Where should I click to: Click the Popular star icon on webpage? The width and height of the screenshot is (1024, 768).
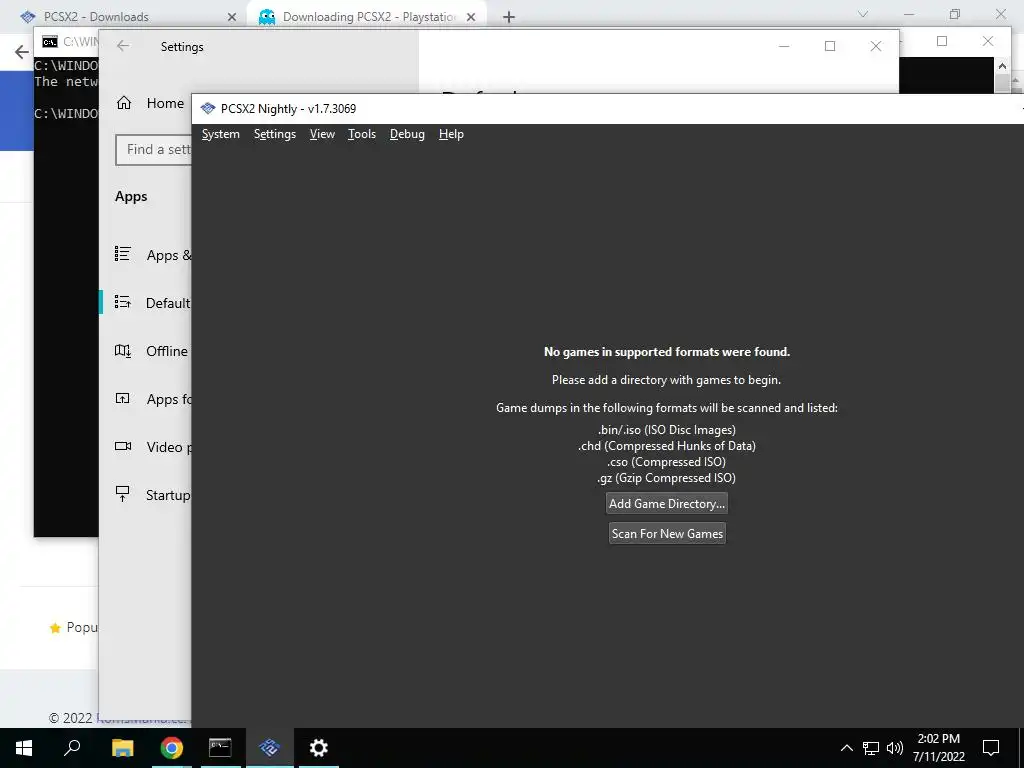(55, 628)
